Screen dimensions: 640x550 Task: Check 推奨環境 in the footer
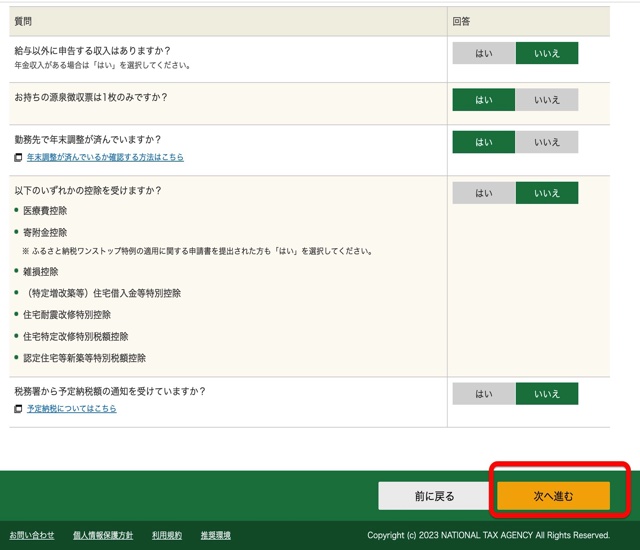point(215,535)
